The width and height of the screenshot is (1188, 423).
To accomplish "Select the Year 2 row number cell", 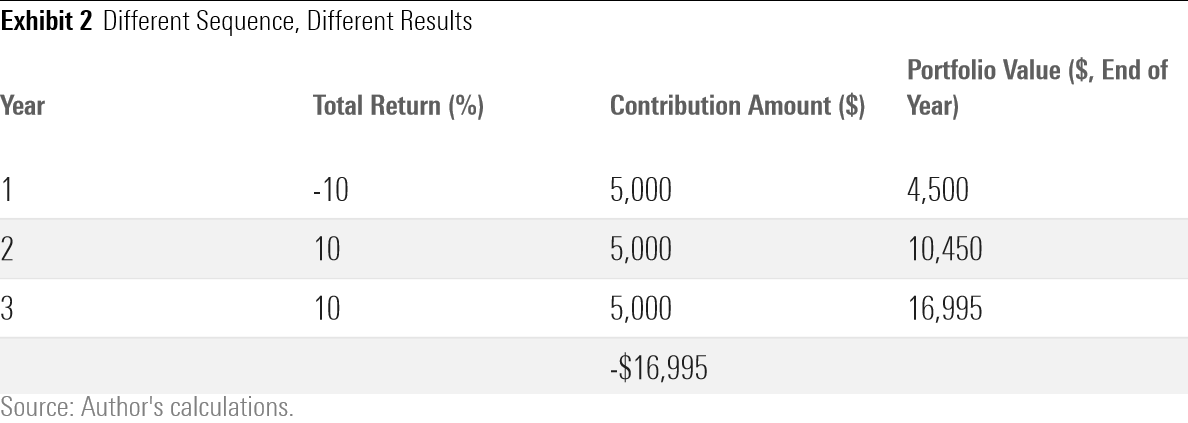I will (8, 250).
